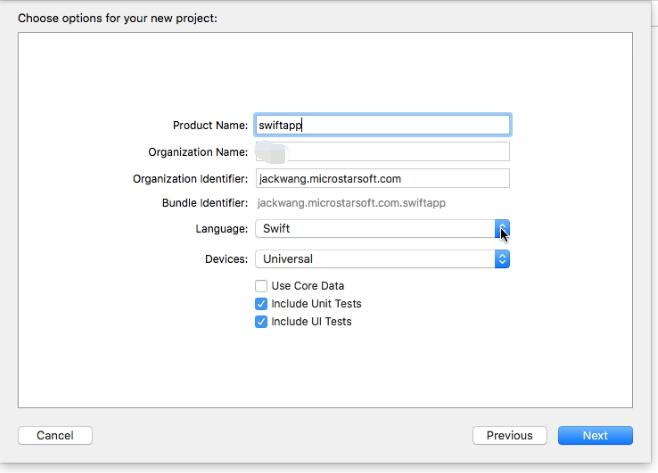Click the Language label
This screenshot has width=658, height=473.
pyautogui.click(x=222, y=229)
